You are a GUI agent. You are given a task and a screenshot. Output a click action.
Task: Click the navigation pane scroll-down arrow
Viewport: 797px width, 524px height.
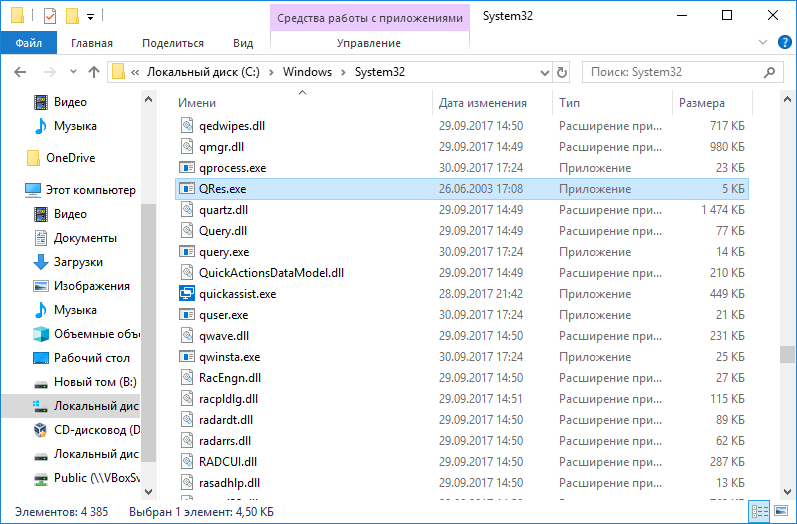(148, 491)
